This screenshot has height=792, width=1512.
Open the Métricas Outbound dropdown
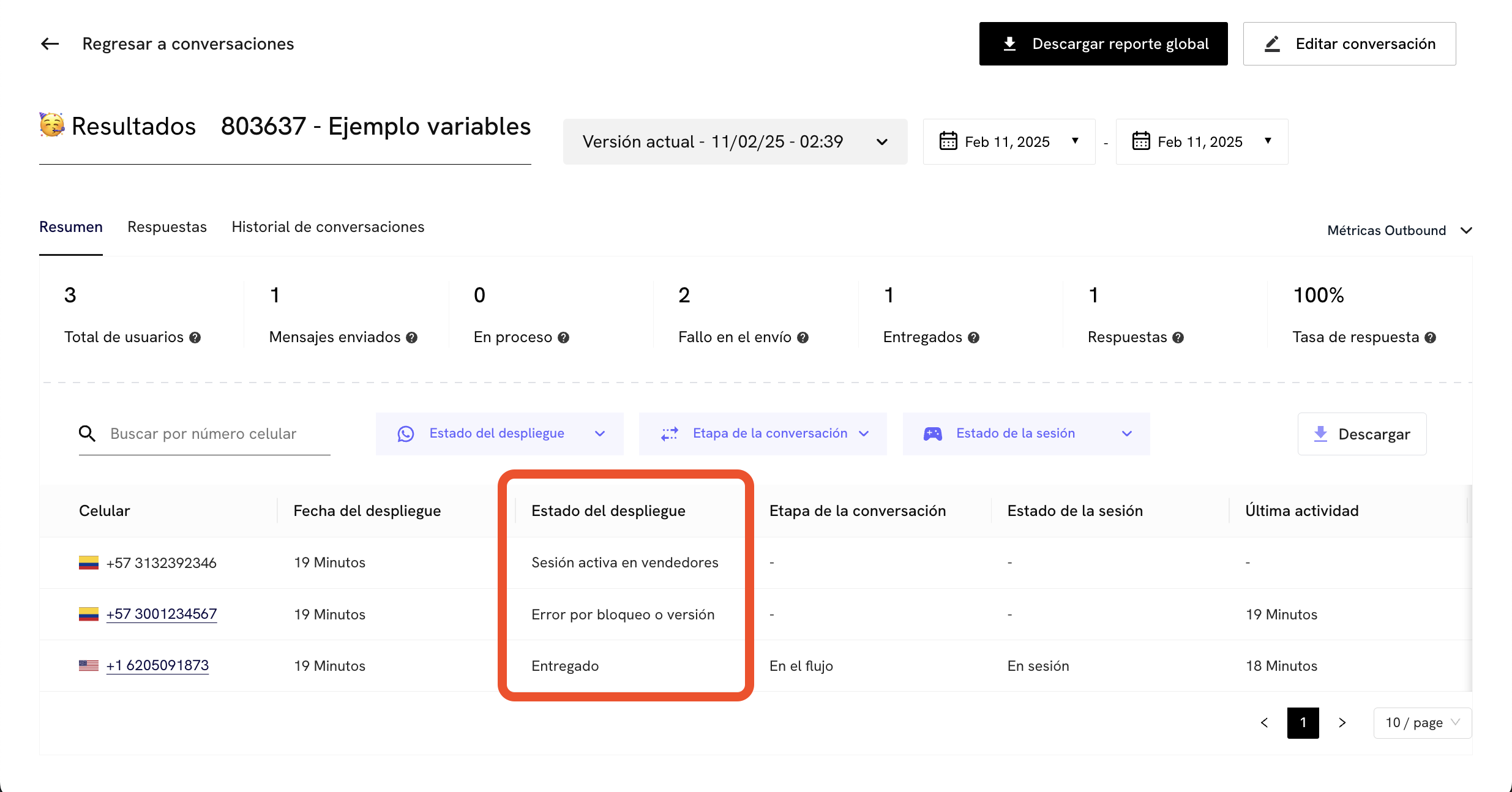coord(1399,231)
